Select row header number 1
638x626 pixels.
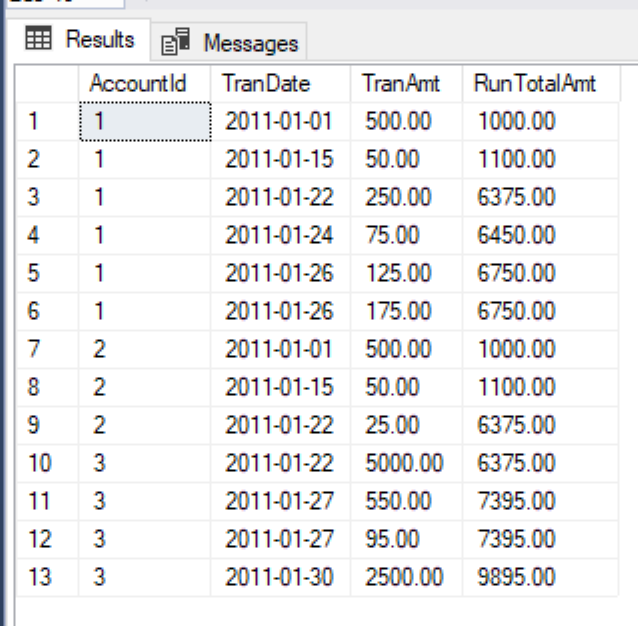47,122
